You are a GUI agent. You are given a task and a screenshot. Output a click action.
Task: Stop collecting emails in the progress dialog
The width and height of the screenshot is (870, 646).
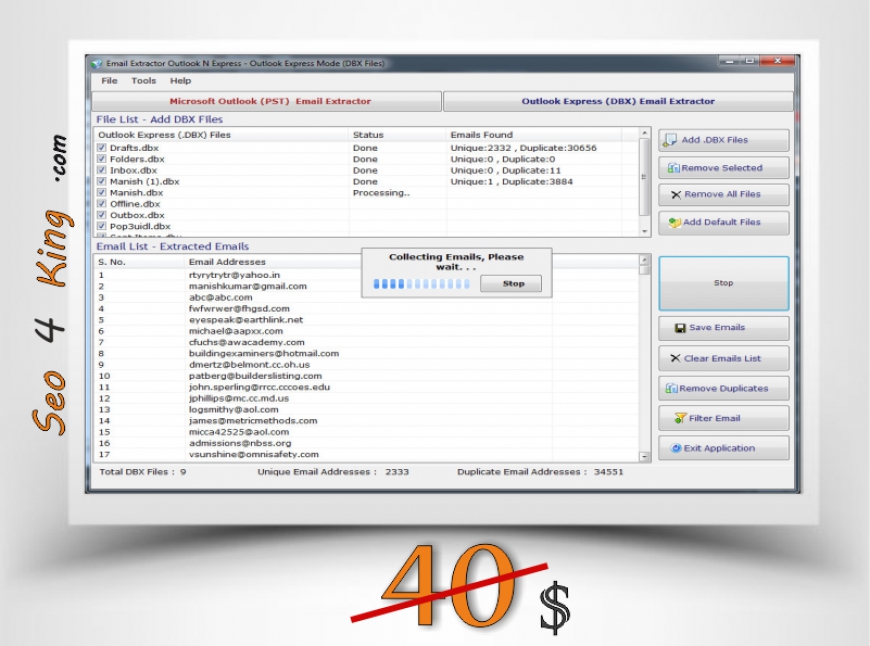point(511,284)
